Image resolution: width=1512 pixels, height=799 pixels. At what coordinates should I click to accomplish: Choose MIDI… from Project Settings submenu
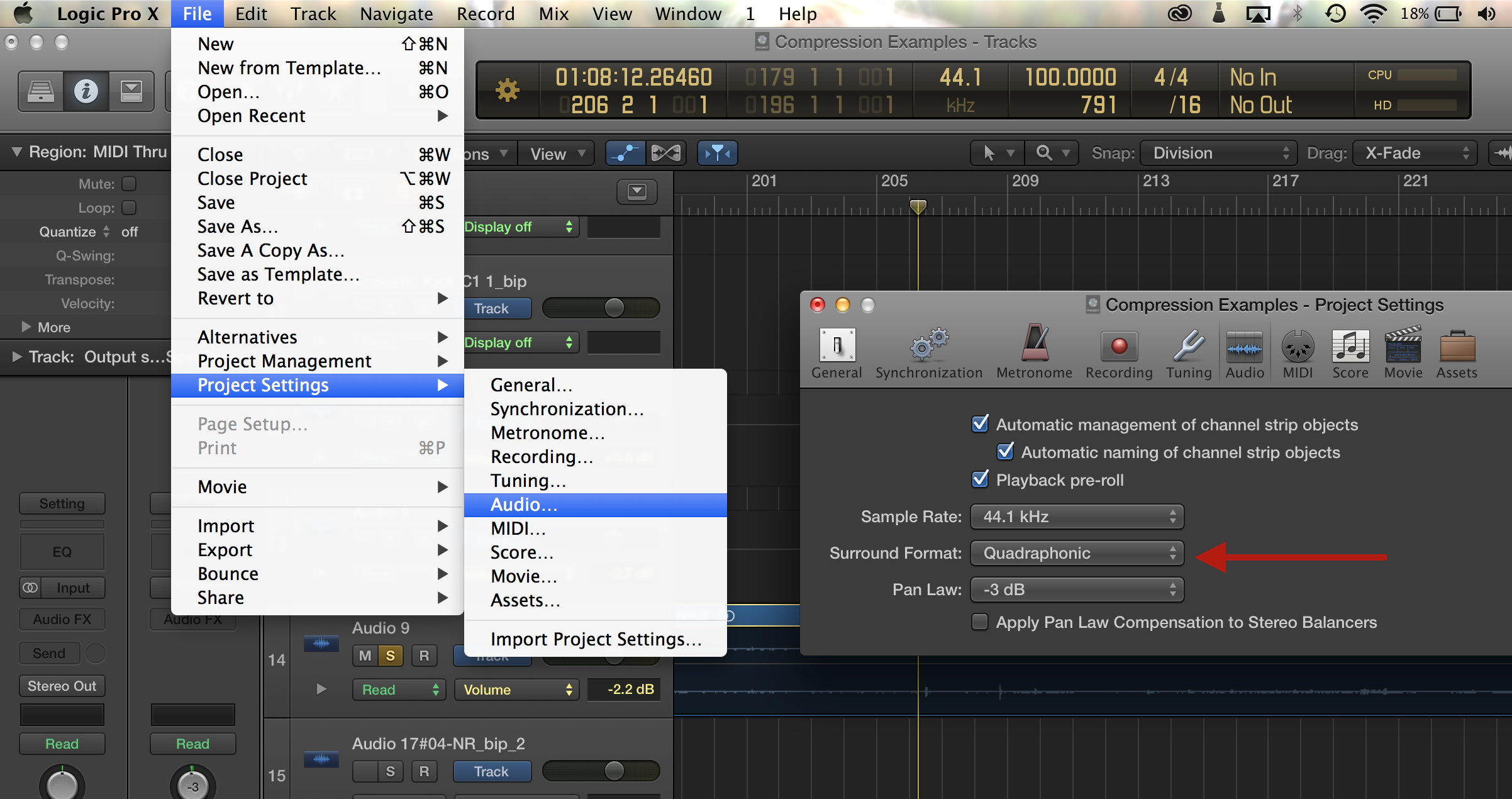518,528
